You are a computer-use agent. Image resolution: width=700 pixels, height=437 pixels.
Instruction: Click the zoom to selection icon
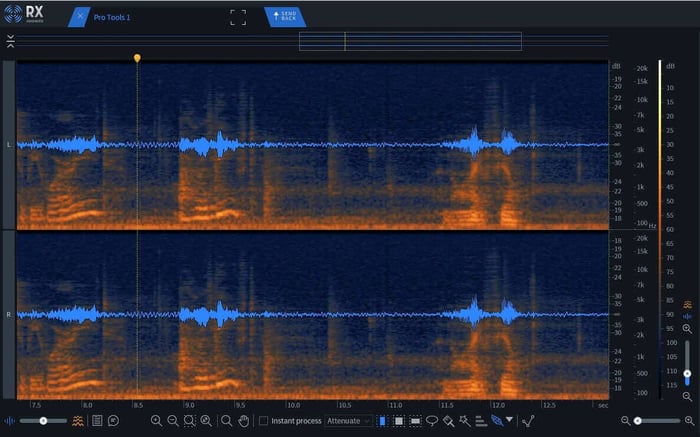point(189,420)
